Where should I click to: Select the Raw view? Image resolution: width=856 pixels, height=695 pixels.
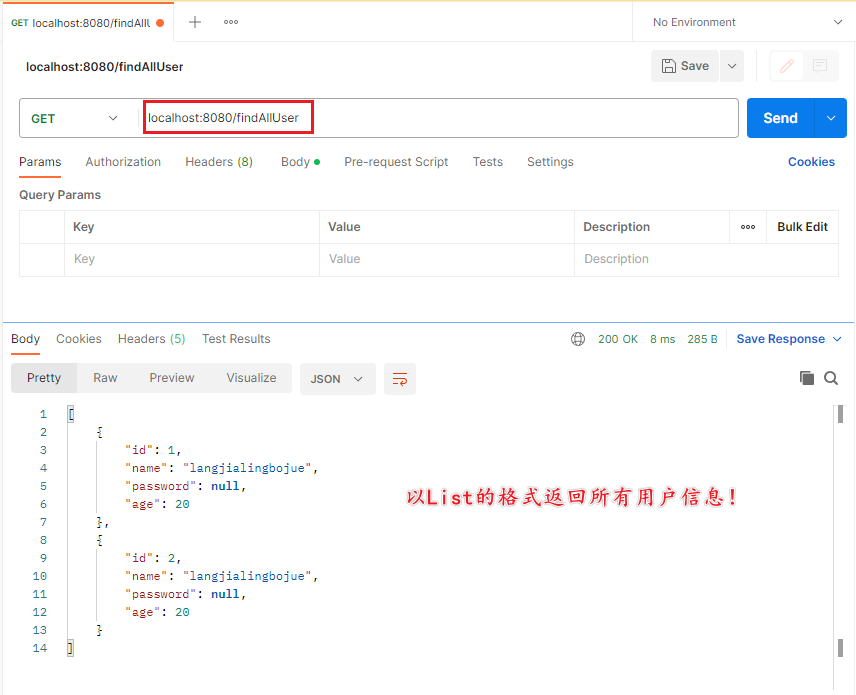click(105, 378)
